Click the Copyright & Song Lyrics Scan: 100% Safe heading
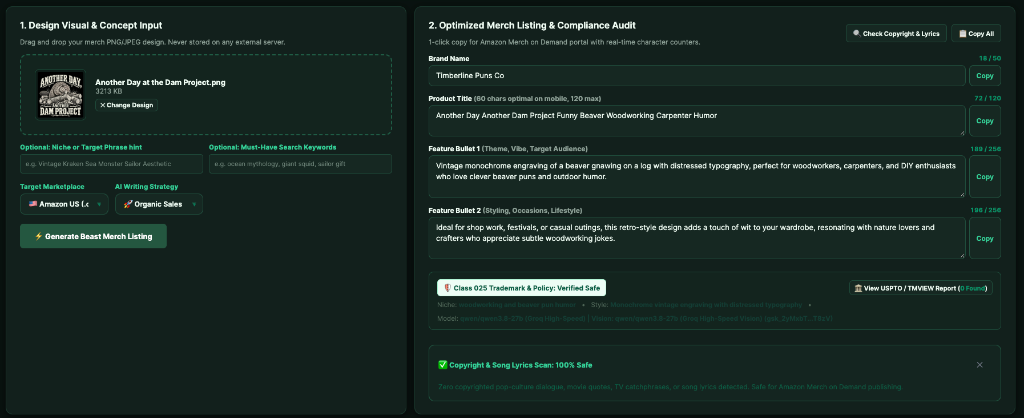The height and width of the screenshot is (418, 1024). [515, 365]
